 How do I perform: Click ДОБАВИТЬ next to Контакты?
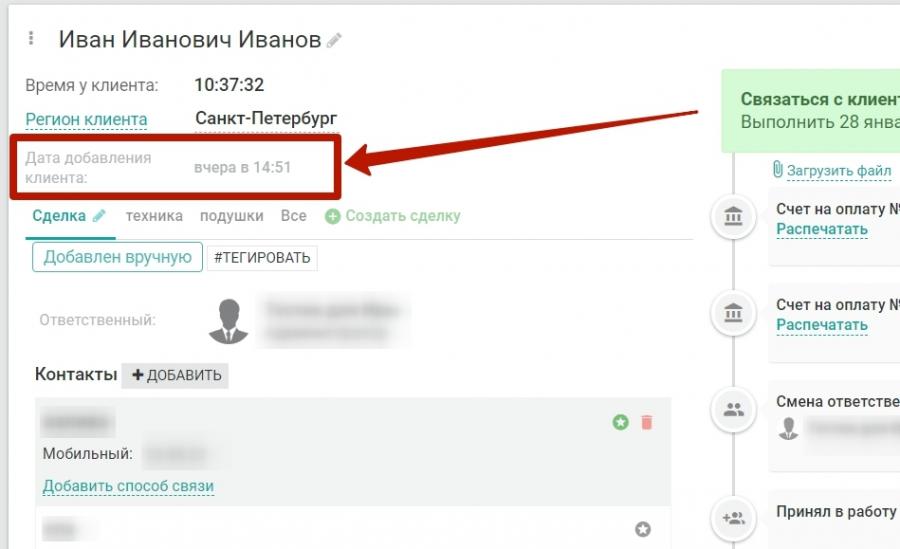pyautogui.click(x=175, y=376)
